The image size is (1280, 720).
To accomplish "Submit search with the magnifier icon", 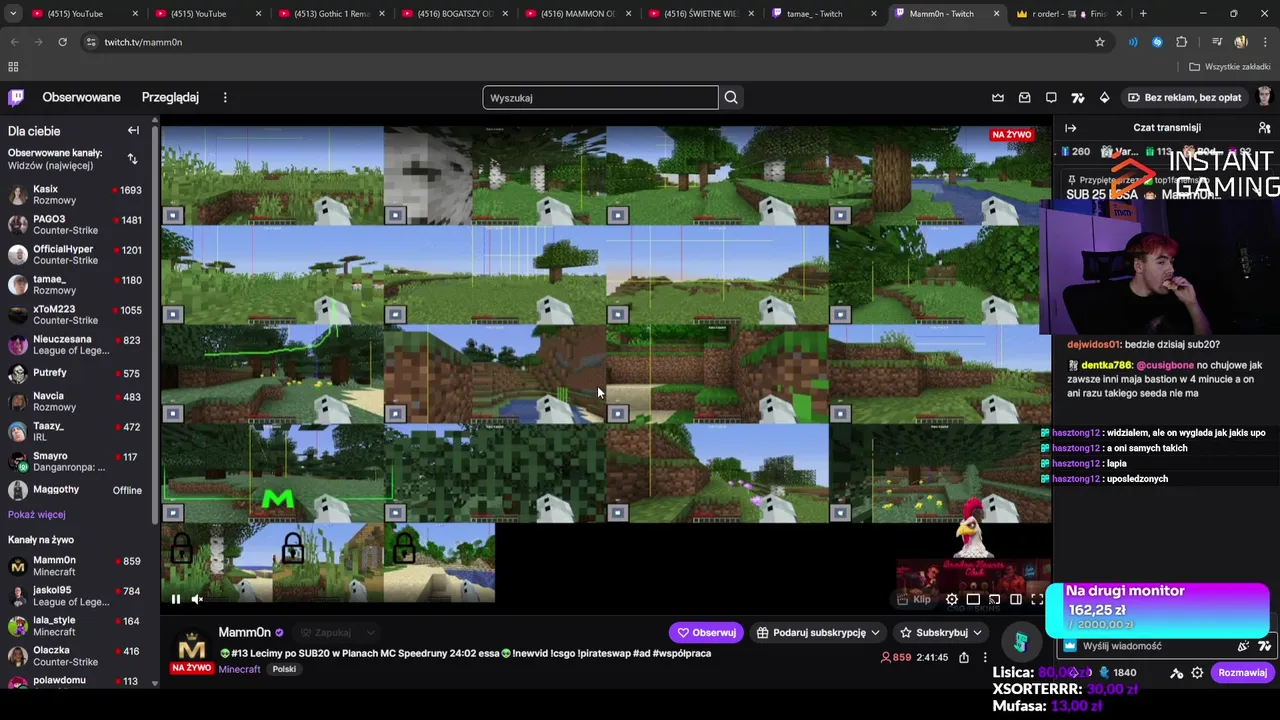I will coord(731,97).
